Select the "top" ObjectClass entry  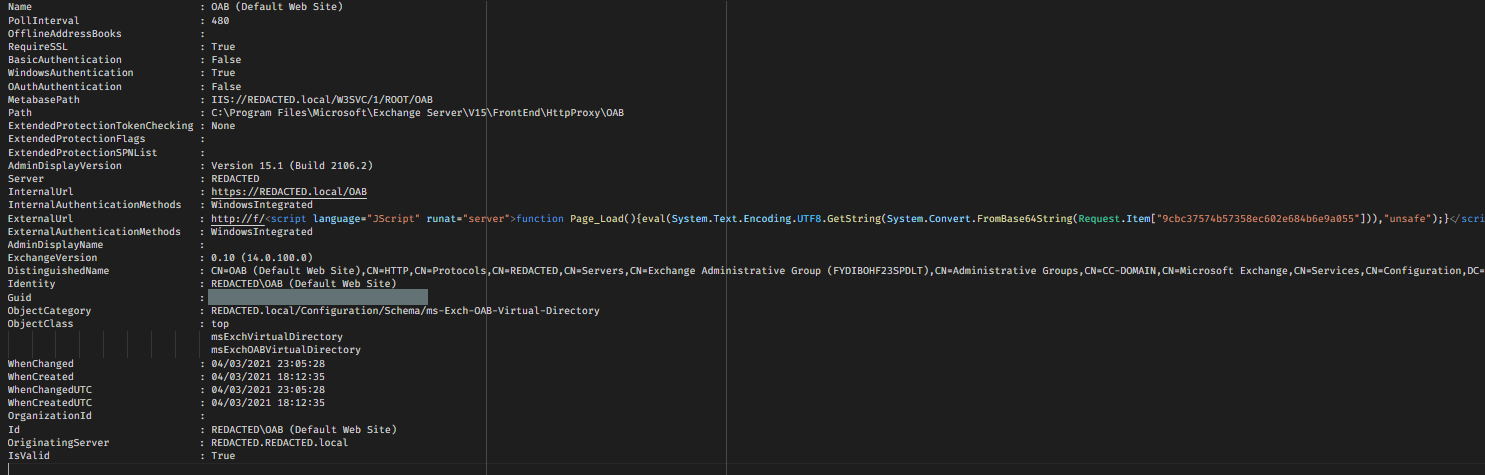click(221, 324)
